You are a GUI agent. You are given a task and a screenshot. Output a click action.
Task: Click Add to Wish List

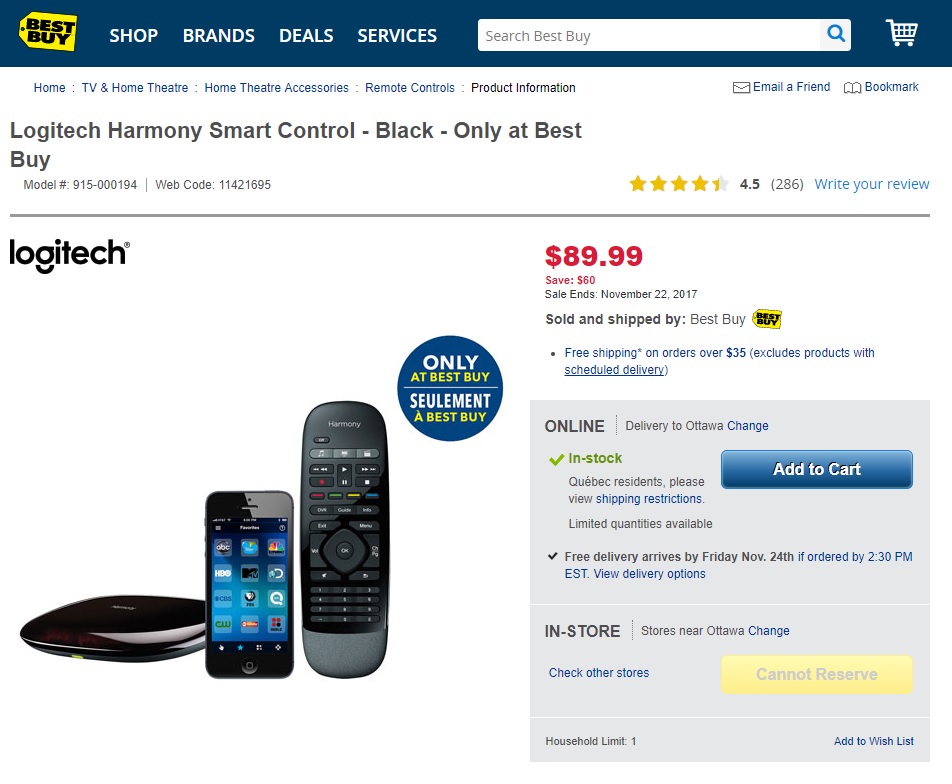click(x=873, y=741)
